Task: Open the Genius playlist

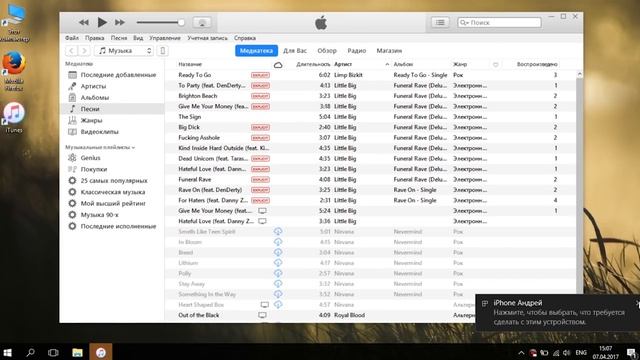Action: [x=112, y=158]
